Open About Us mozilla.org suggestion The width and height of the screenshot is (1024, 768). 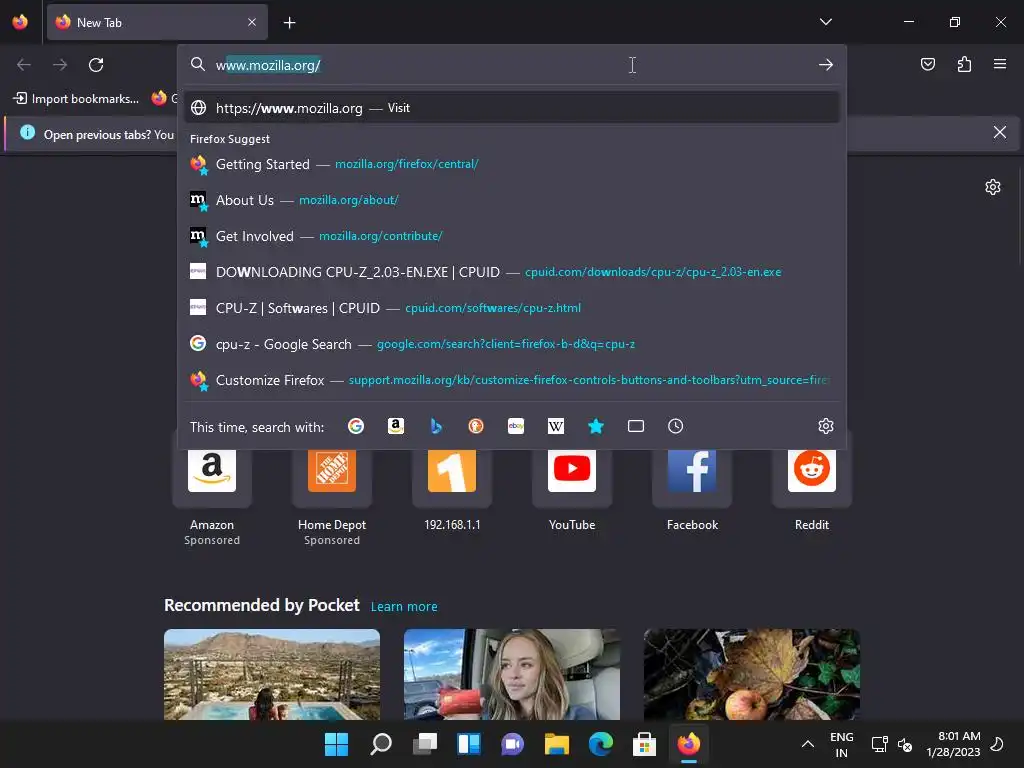[x=511, y=200]
